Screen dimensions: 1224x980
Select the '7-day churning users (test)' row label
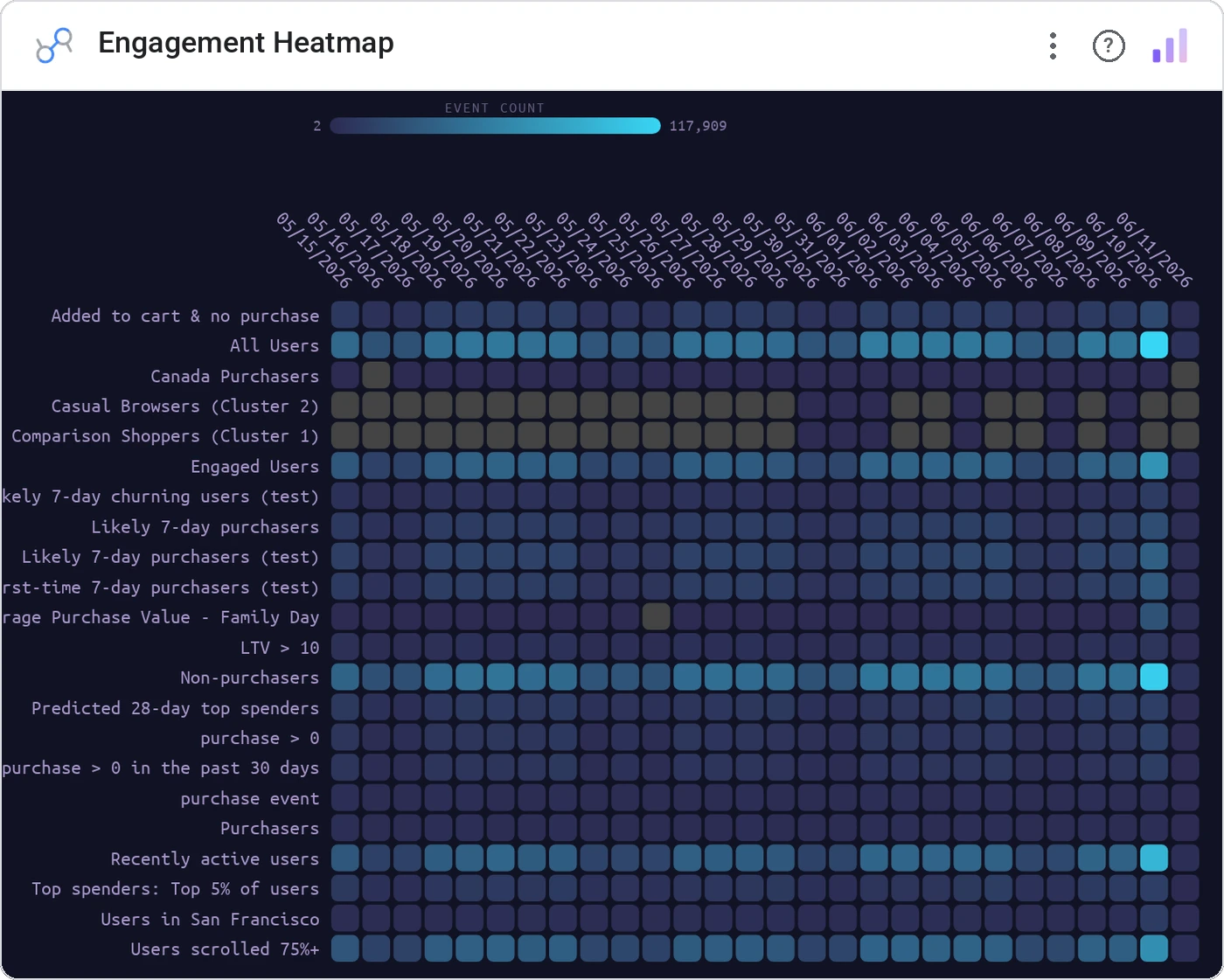(161, 496)
